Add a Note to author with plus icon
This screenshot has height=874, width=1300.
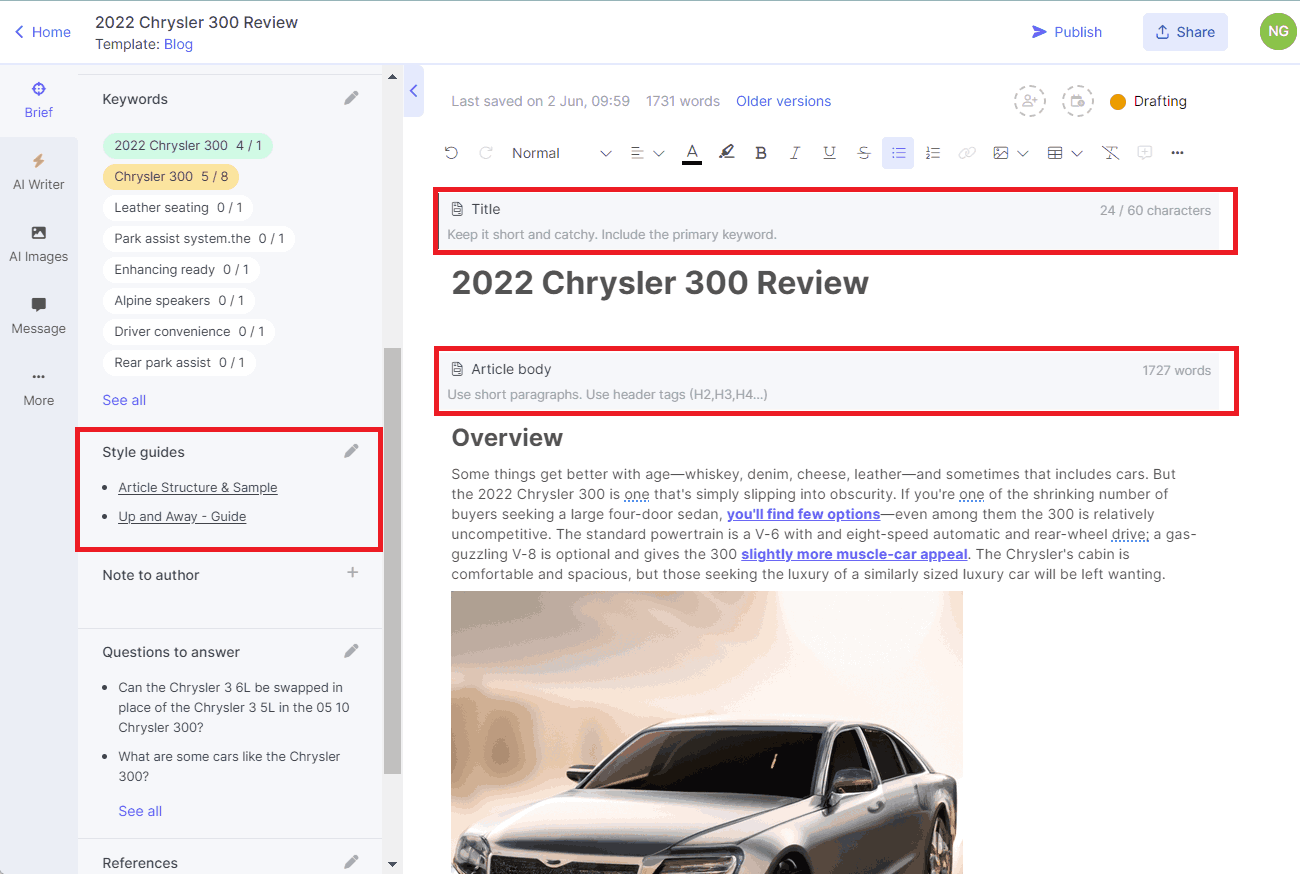[352, 573]
